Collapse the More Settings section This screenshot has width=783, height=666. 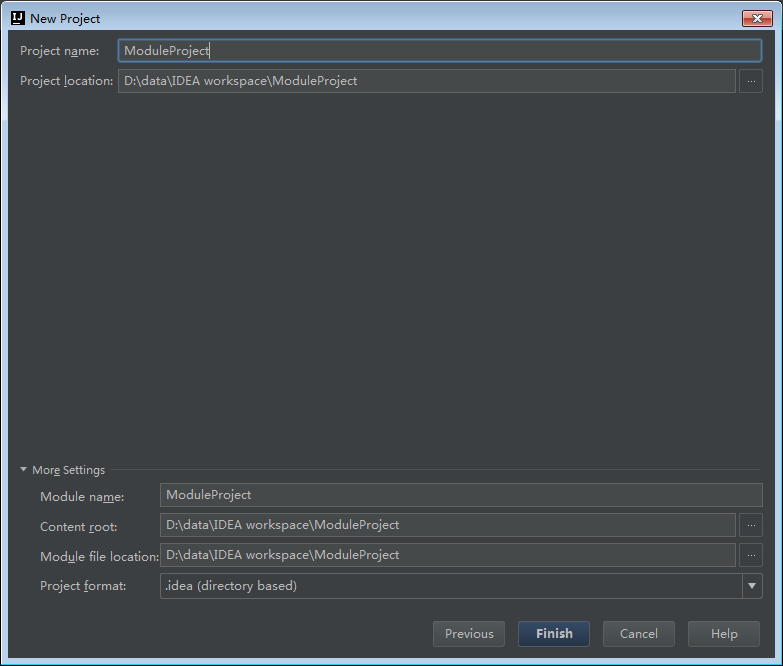[23, 470]
